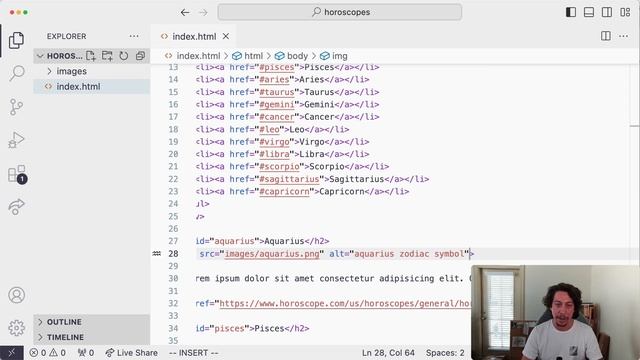
Task: Start Live Share from status bar
Action: (x=131, y=353)
